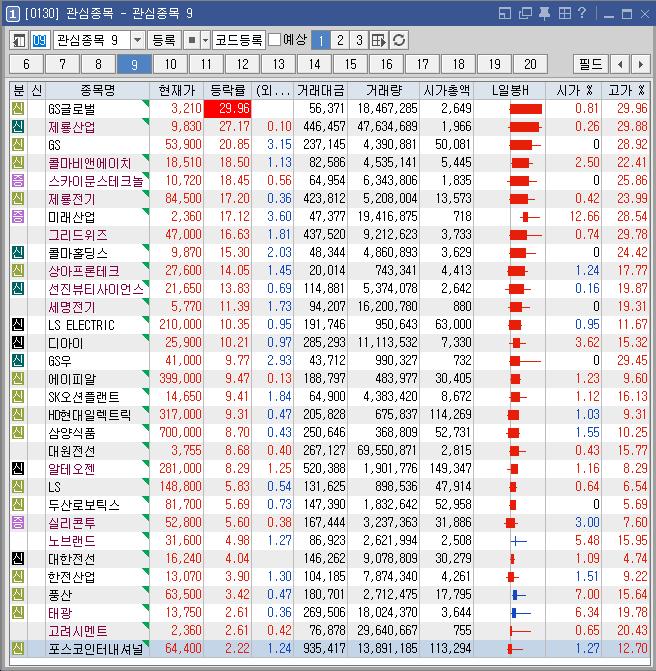Click the green corner marker on 세명전기 row

point(146,301)
